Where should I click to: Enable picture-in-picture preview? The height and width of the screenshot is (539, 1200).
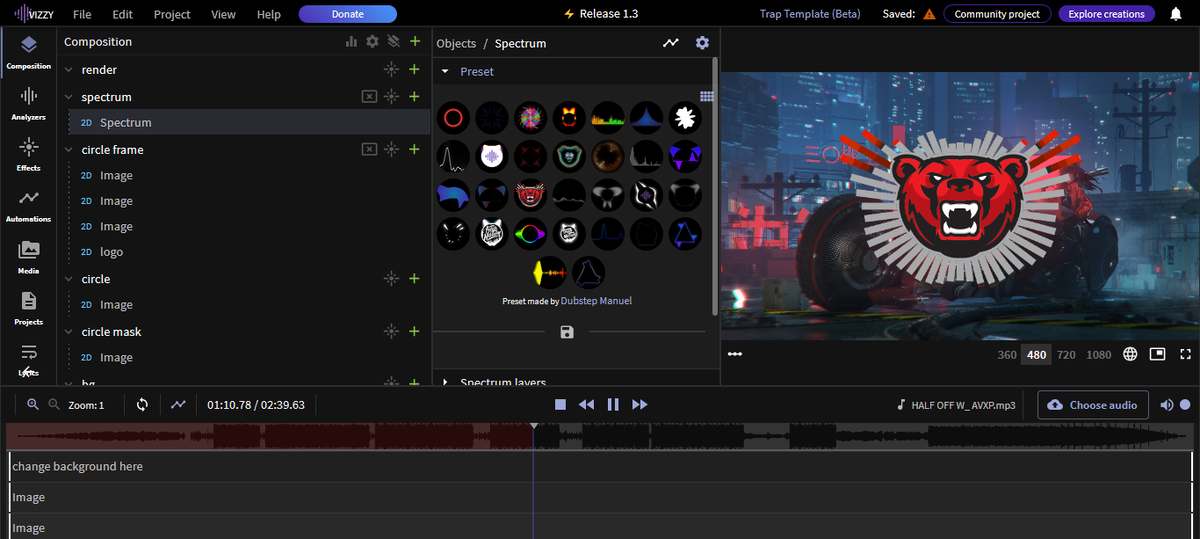(x=1158, y=354)
